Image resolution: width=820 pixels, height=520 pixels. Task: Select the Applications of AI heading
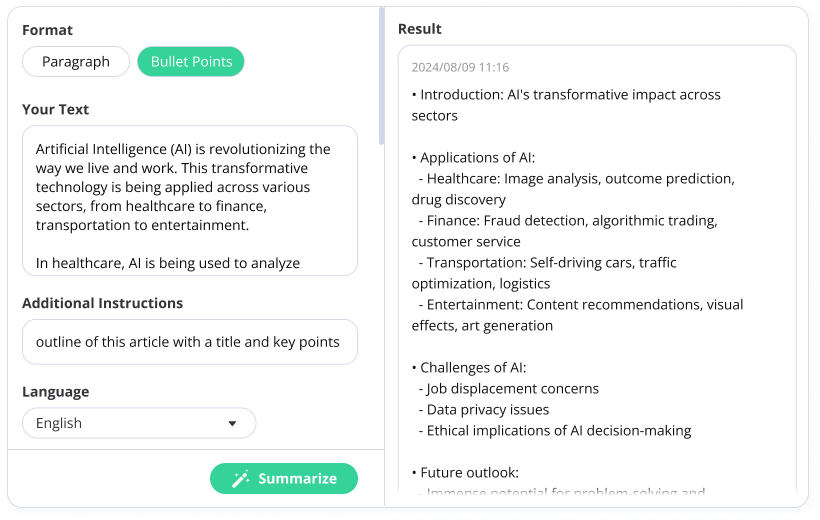[477, 158]
